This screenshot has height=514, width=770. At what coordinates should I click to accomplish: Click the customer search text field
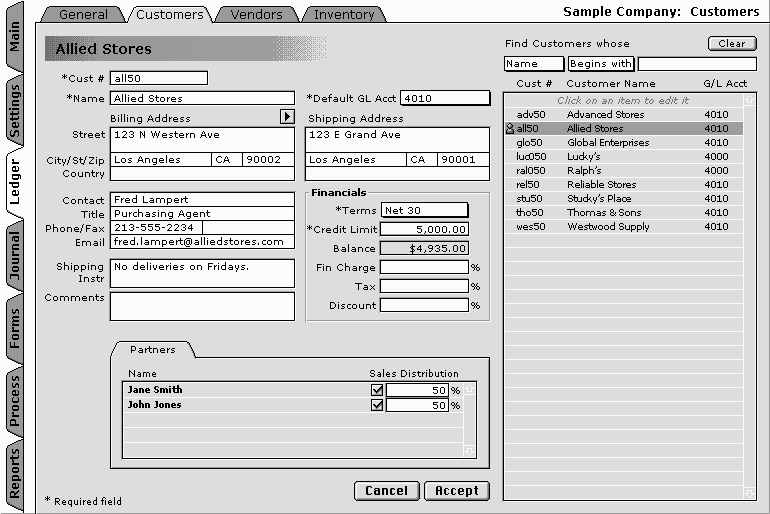(697, 64)
